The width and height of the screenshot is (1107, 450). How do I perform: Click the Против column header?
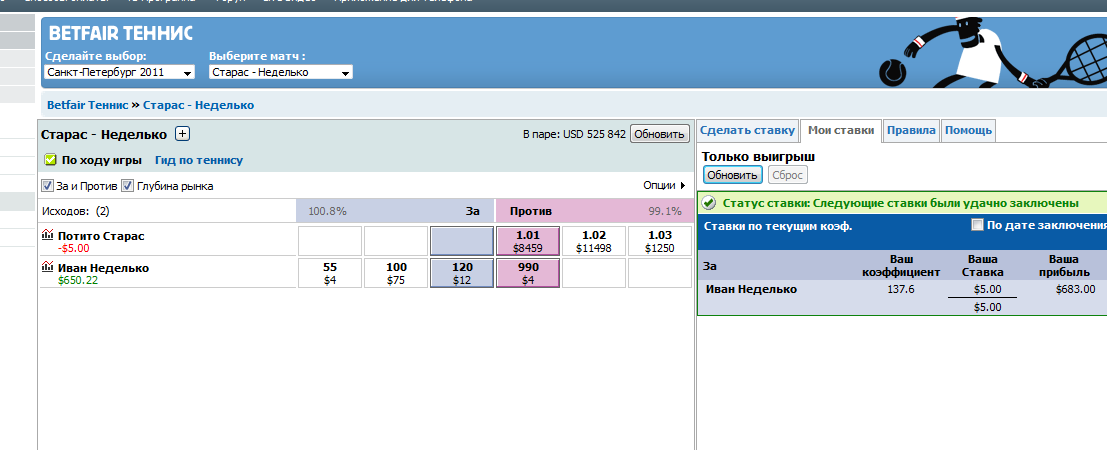pos(531,211)
